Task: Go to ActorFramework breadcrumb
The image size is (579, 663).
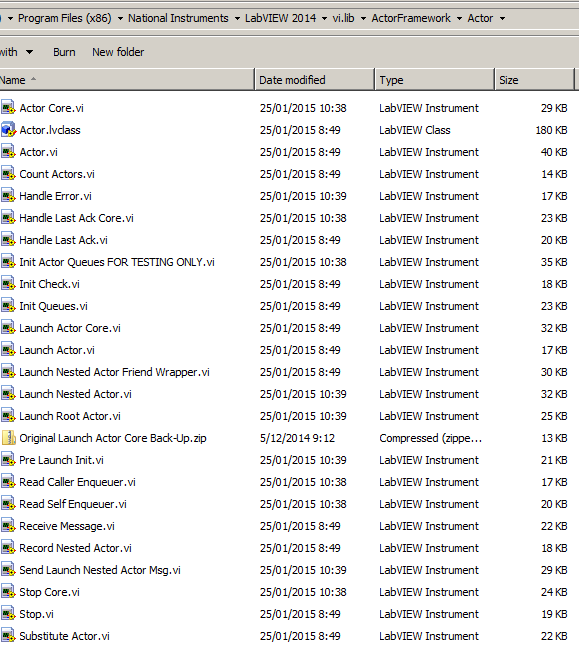Action: (411, 18)
